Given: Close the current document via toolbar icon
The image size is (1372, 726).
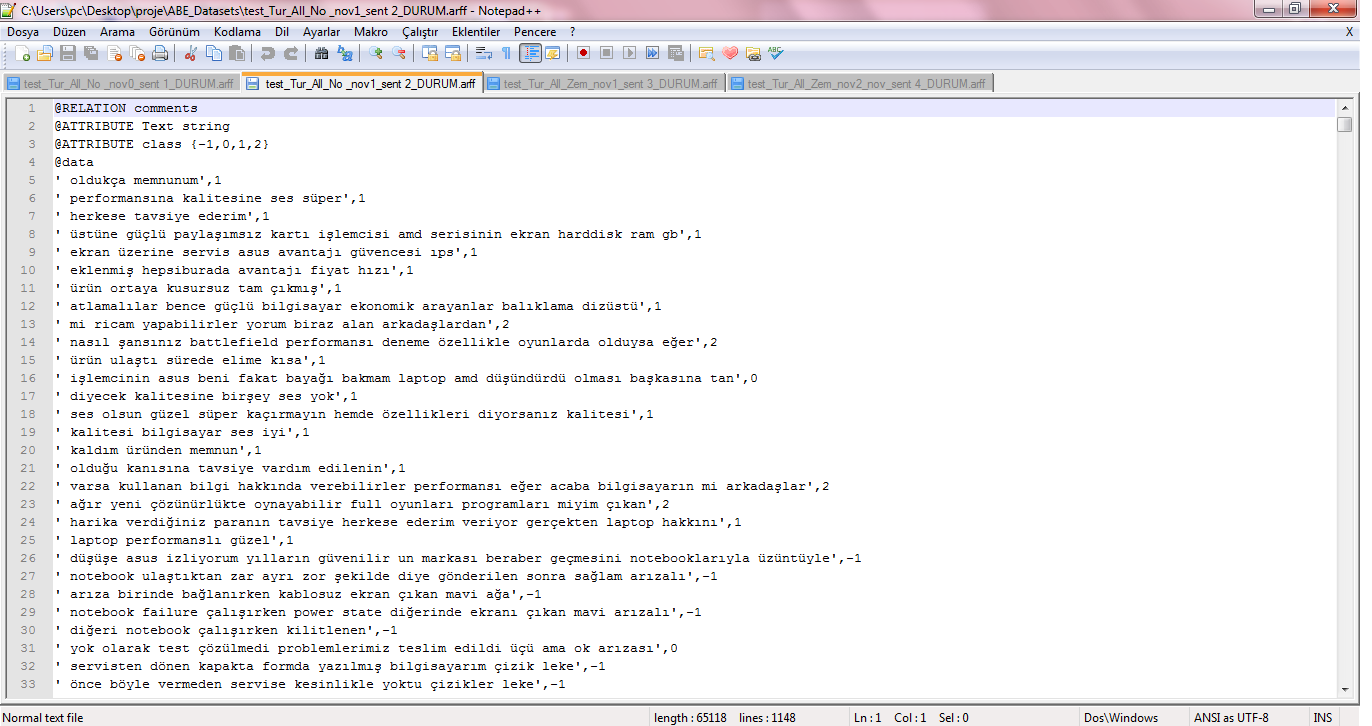Looking at the screenshot, I should coord(115,53).
